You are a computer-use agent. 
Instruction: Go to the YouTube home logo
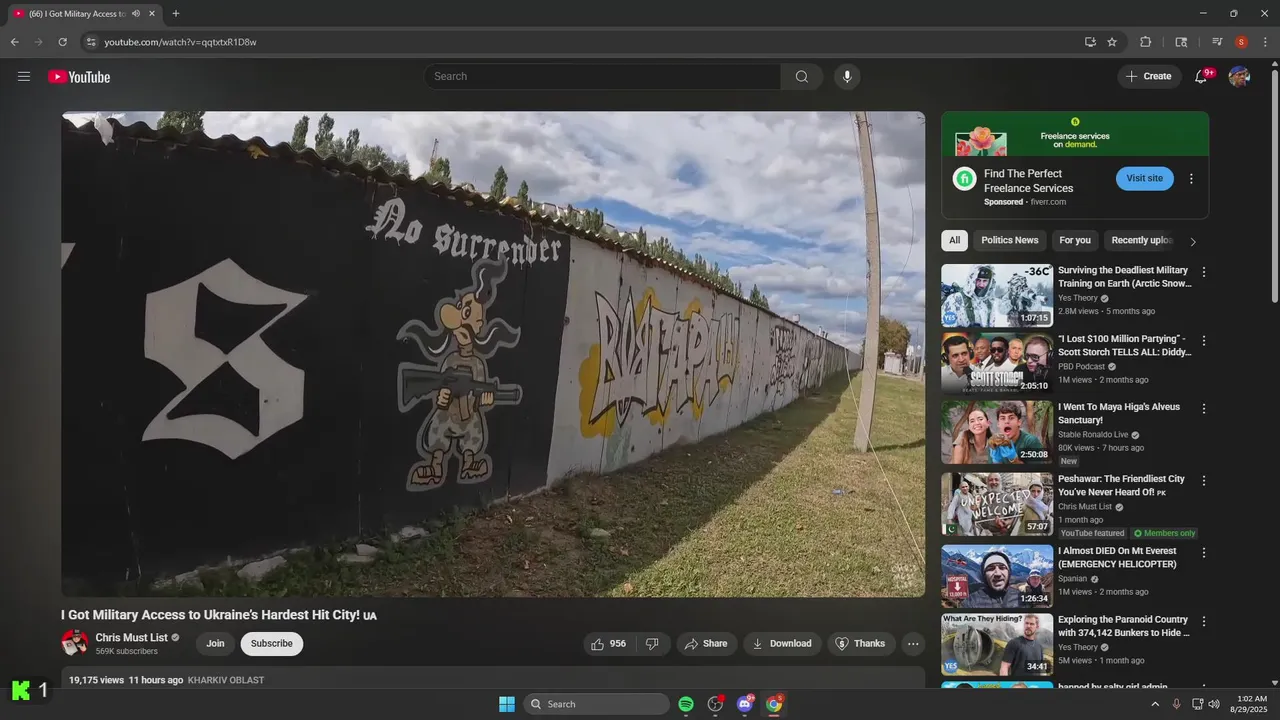point(79,77)
